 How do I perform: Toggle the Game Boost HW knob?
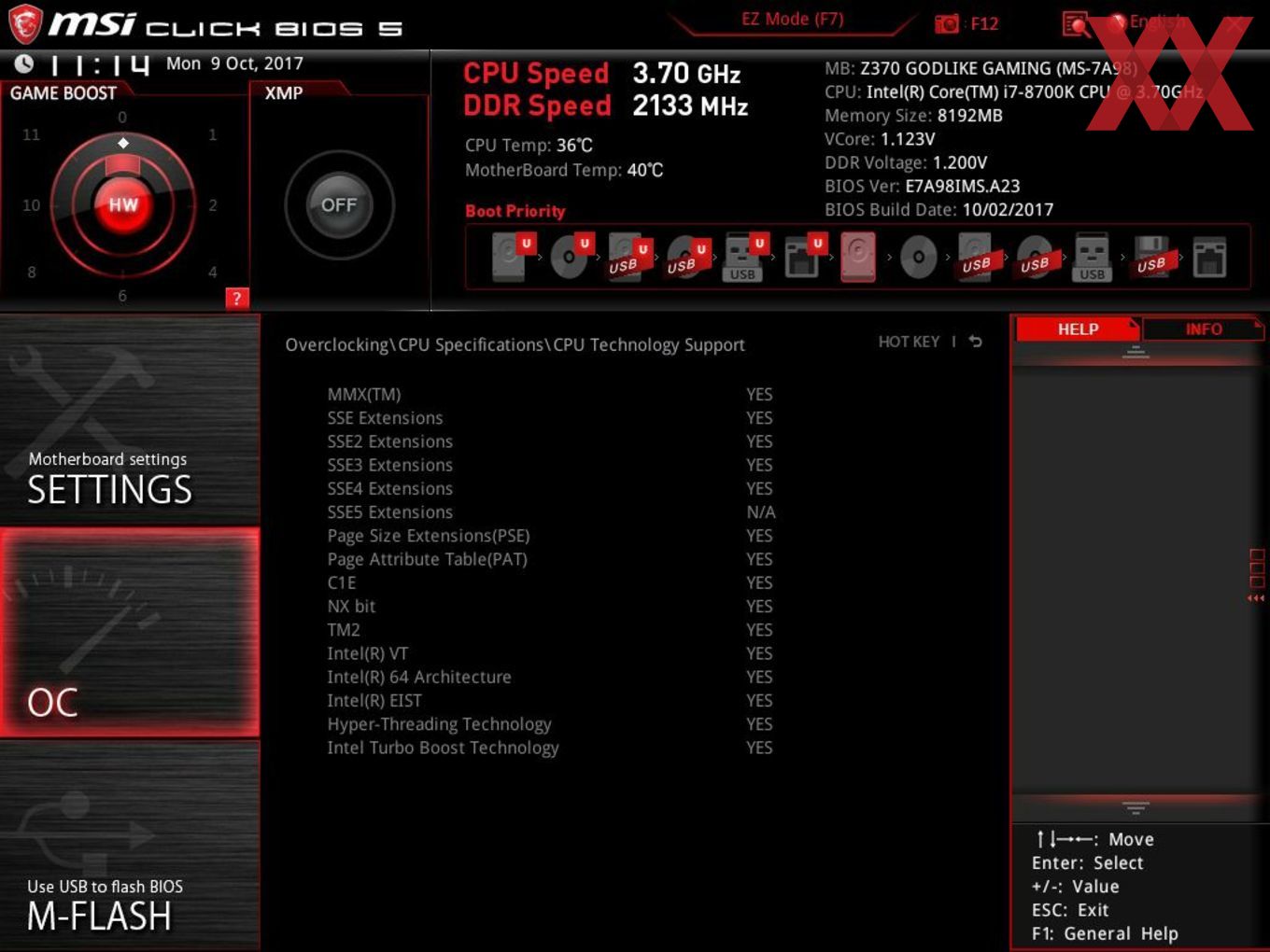(122, 204)
